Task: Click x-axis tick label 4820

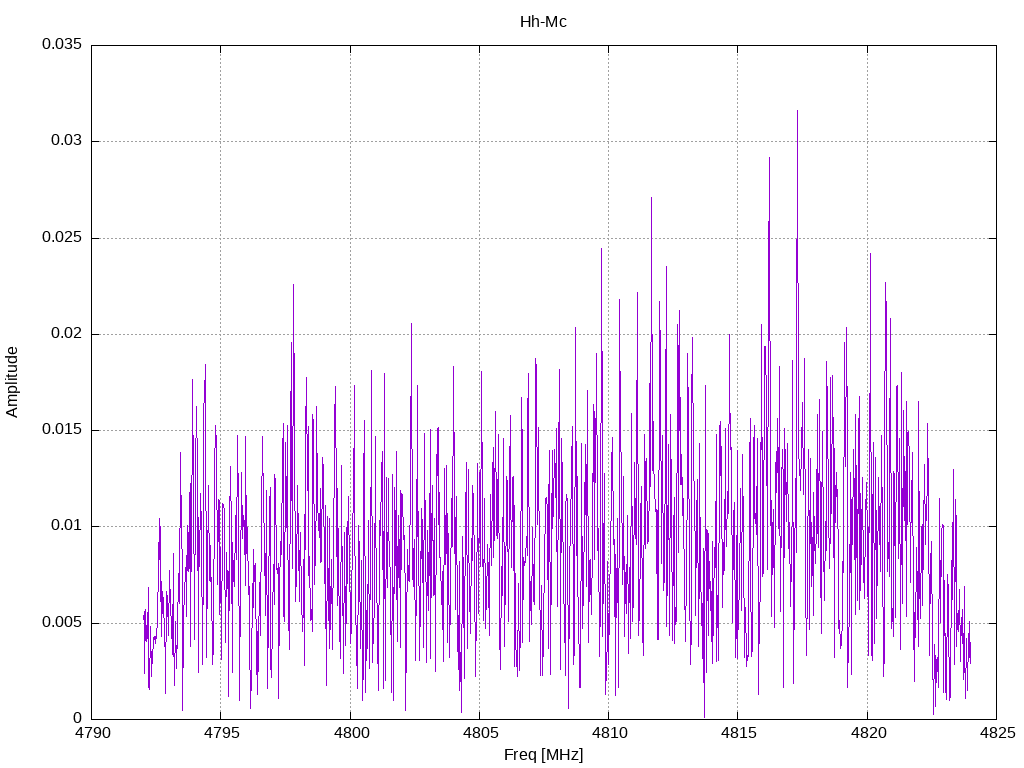Action: (868, 733)
